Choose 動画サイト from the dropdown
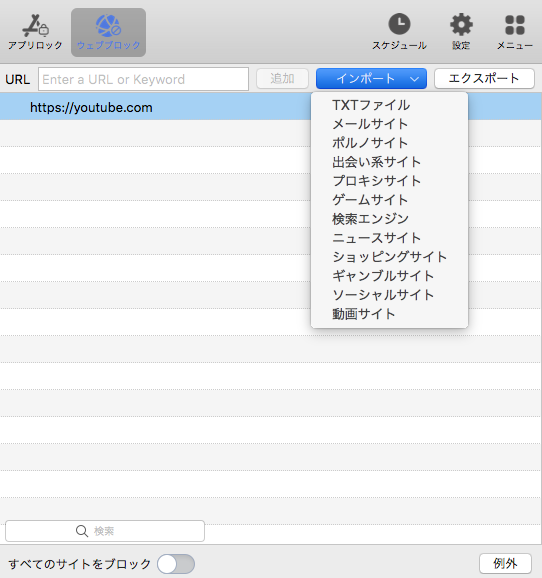The height and width of the screenshot is (578, 542). click(364, 314)
